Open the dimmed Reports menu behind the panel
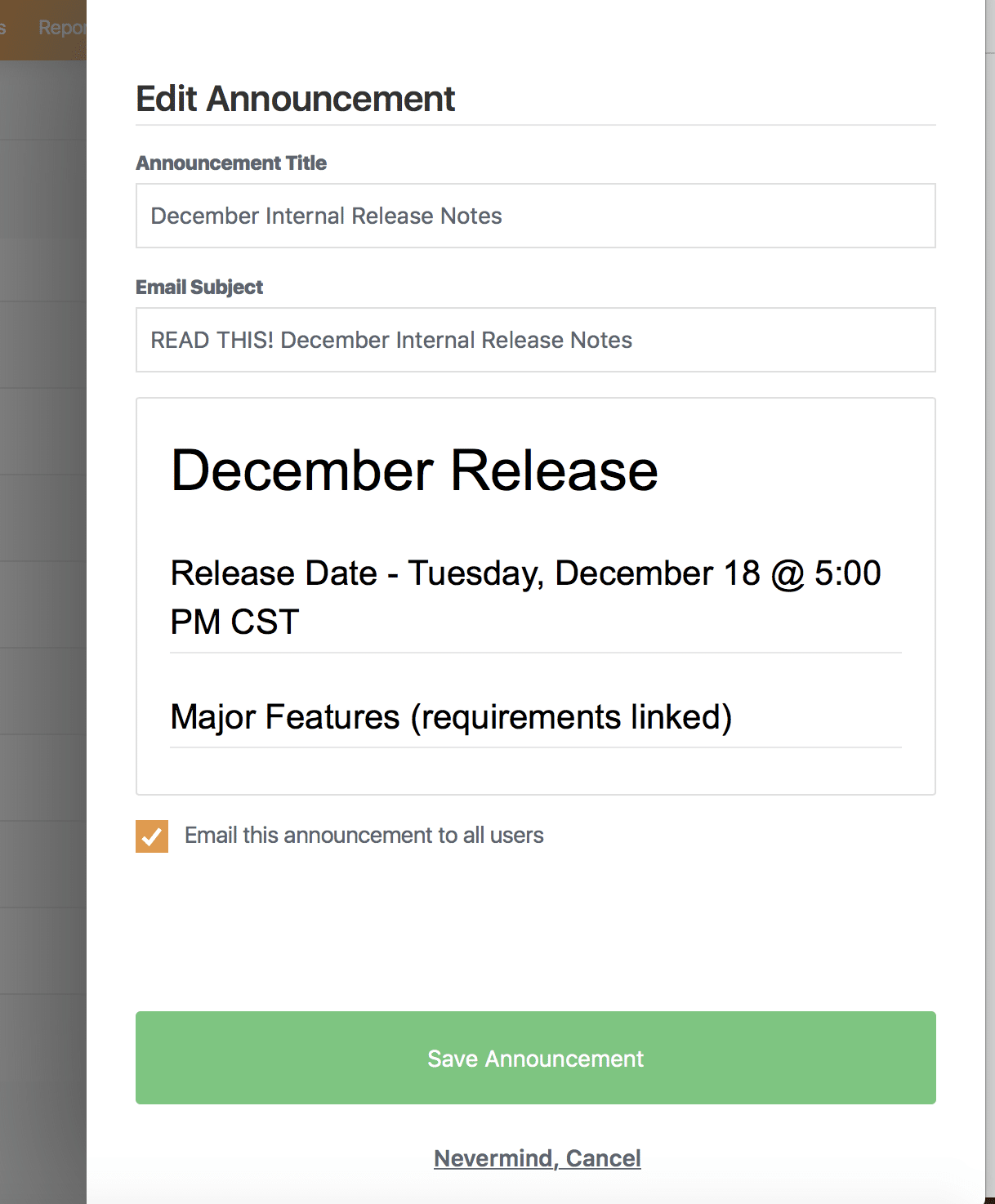The height and width of the screenshot is (1204, 995). (61, 28)
